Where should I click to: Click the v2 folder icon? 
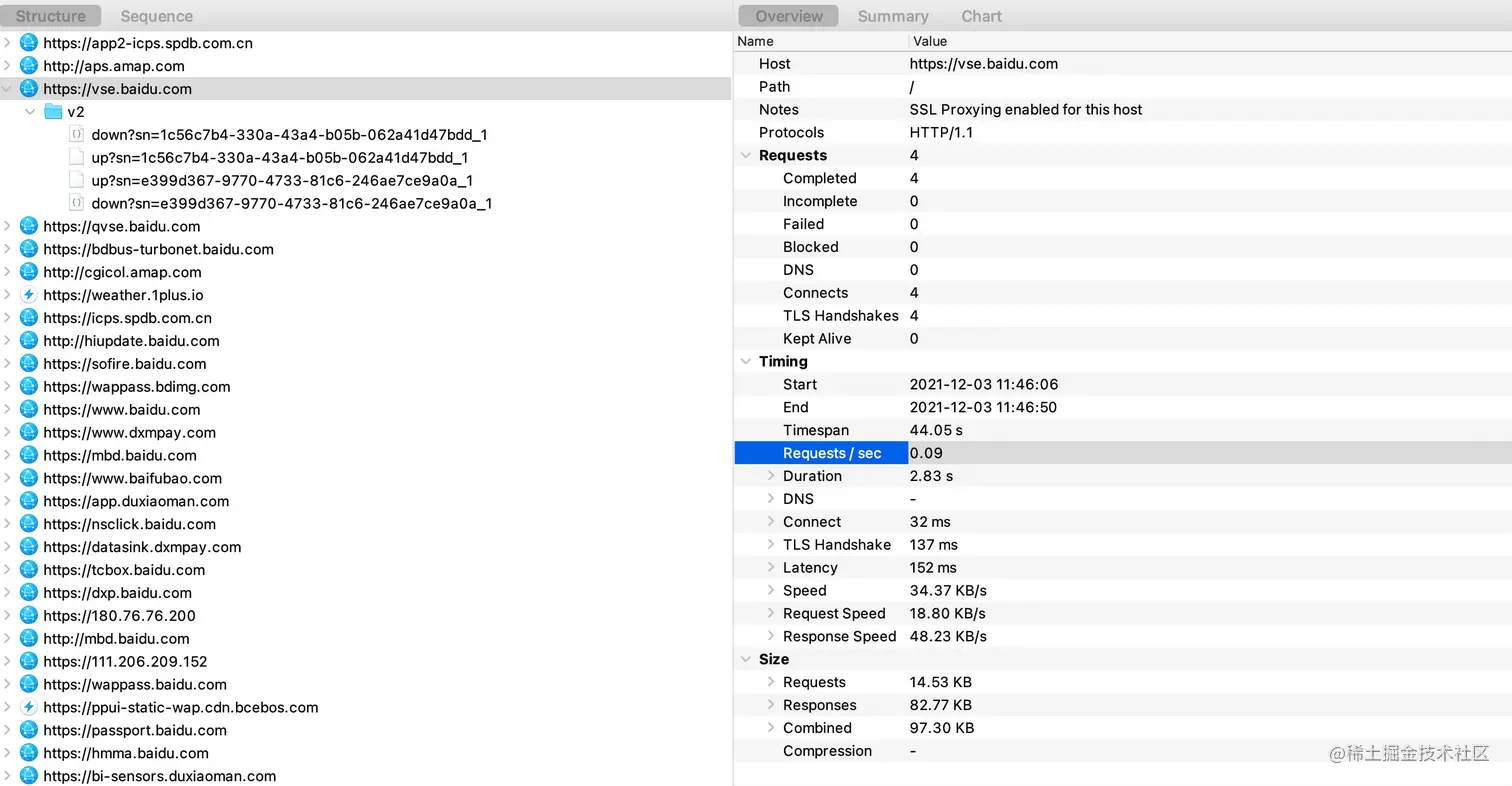pos(53,112)
